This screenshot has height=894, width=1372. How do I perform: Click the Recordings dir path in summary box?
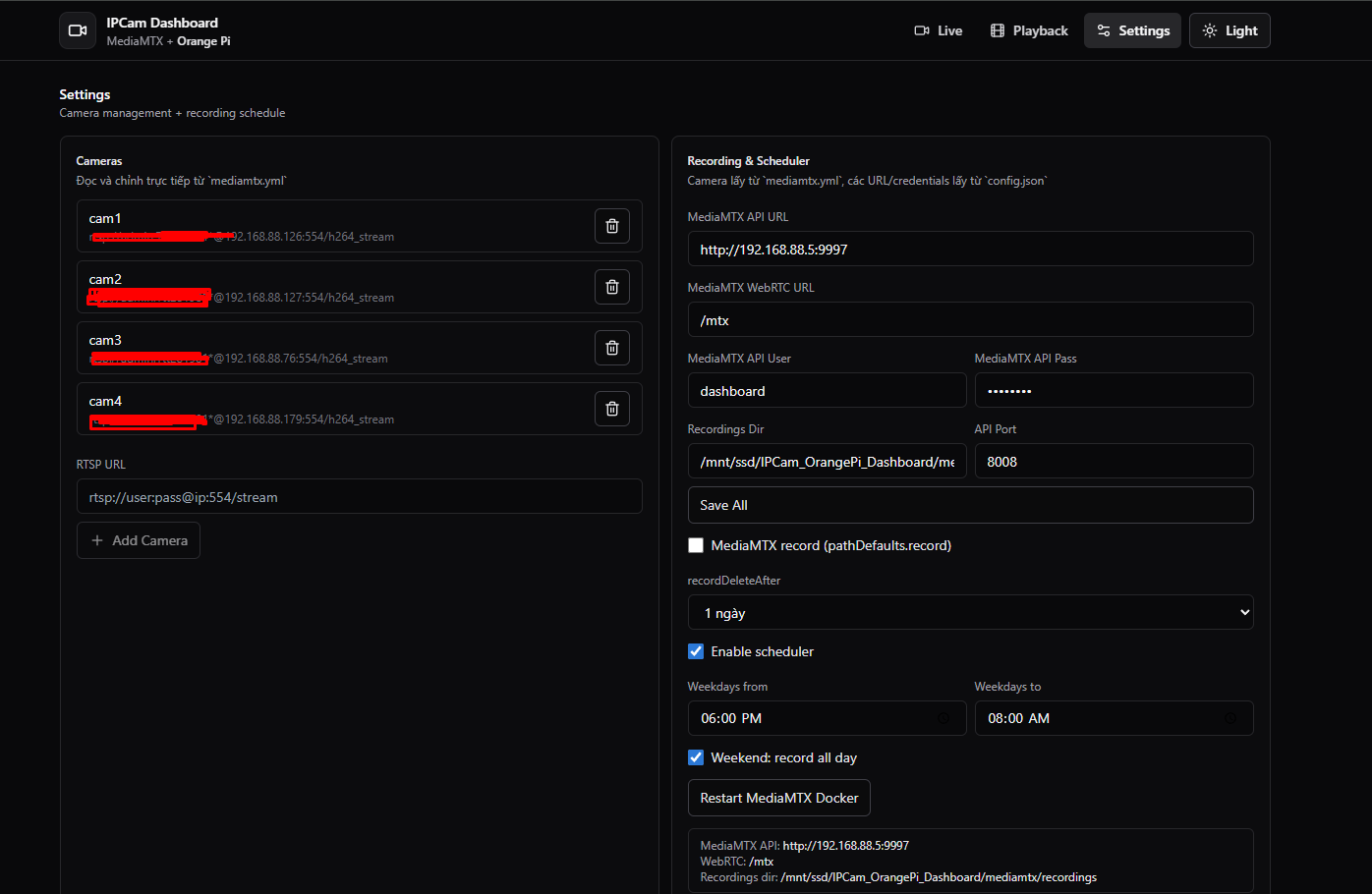(939, 877)
